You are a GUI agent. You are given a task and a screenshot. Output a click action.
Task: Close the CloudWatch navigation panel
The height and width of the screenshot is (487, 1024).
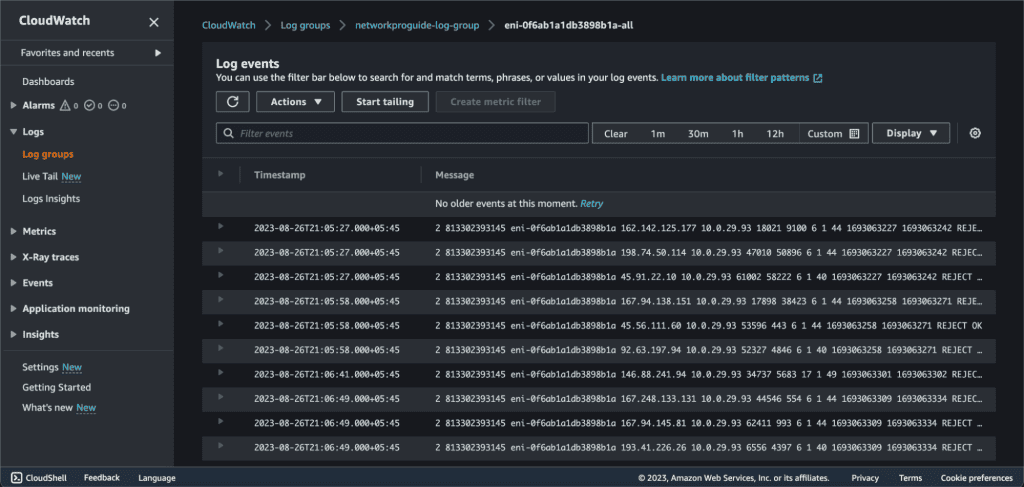(153, 22)
